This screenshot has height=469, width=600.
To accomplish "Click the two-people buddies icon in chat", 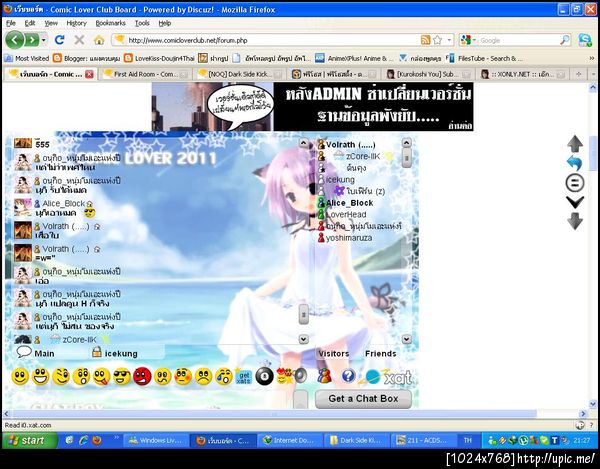I will click(x=324, y=376).
